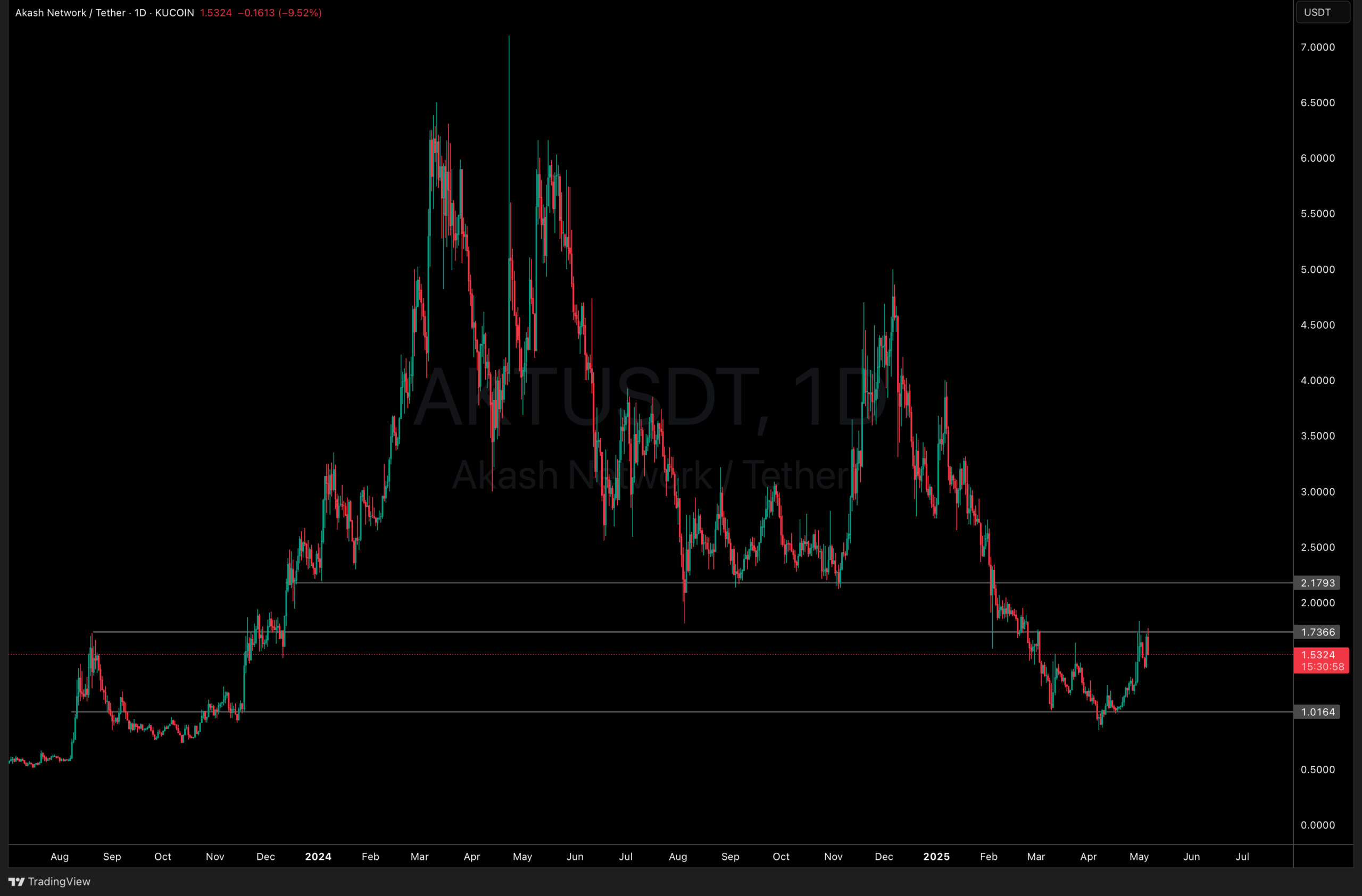Screen dimensions: 1362x896
Task: Click the 1D interval text in header
Action: tap(140, 13)
